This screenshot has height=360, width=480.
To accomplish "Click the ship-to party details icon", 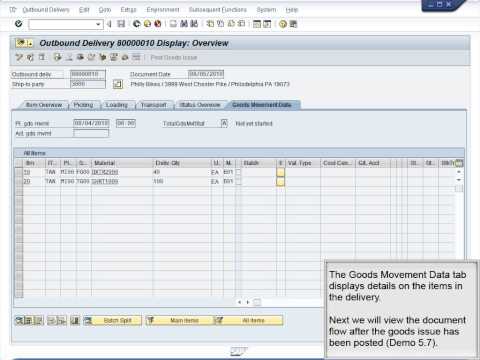I will [118, 84].
